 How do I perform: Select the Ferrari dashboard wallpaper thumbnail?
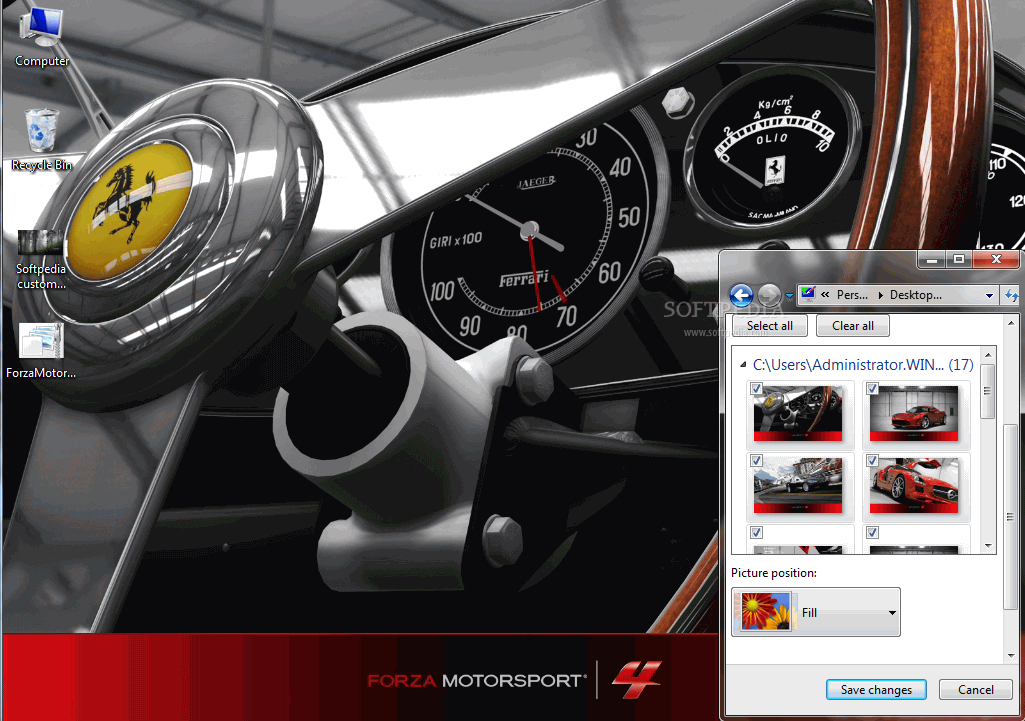point(798,413)
